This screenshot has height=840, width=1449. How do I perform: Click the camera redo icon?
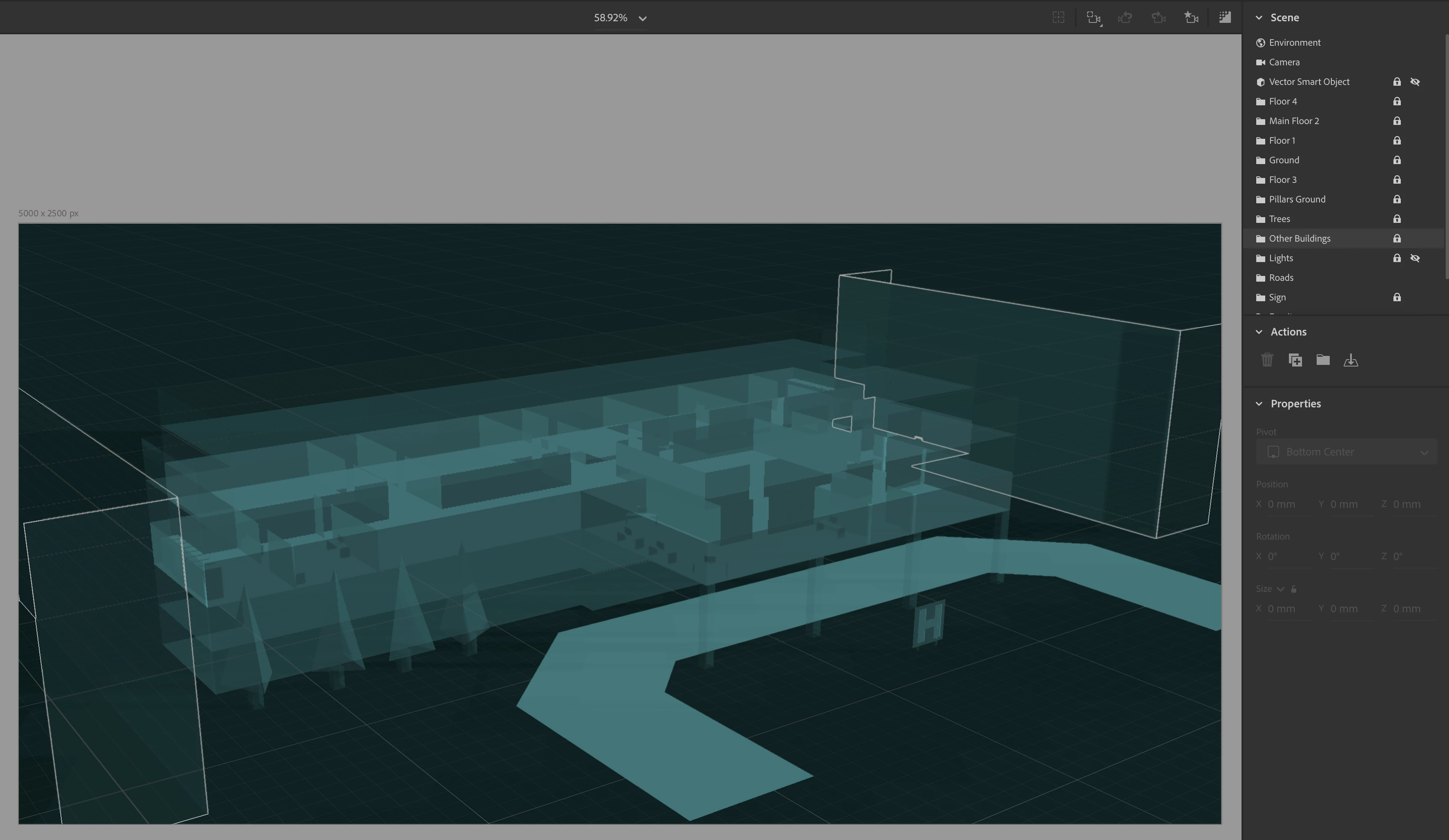pyautogui.click(x=1158, y=18)
